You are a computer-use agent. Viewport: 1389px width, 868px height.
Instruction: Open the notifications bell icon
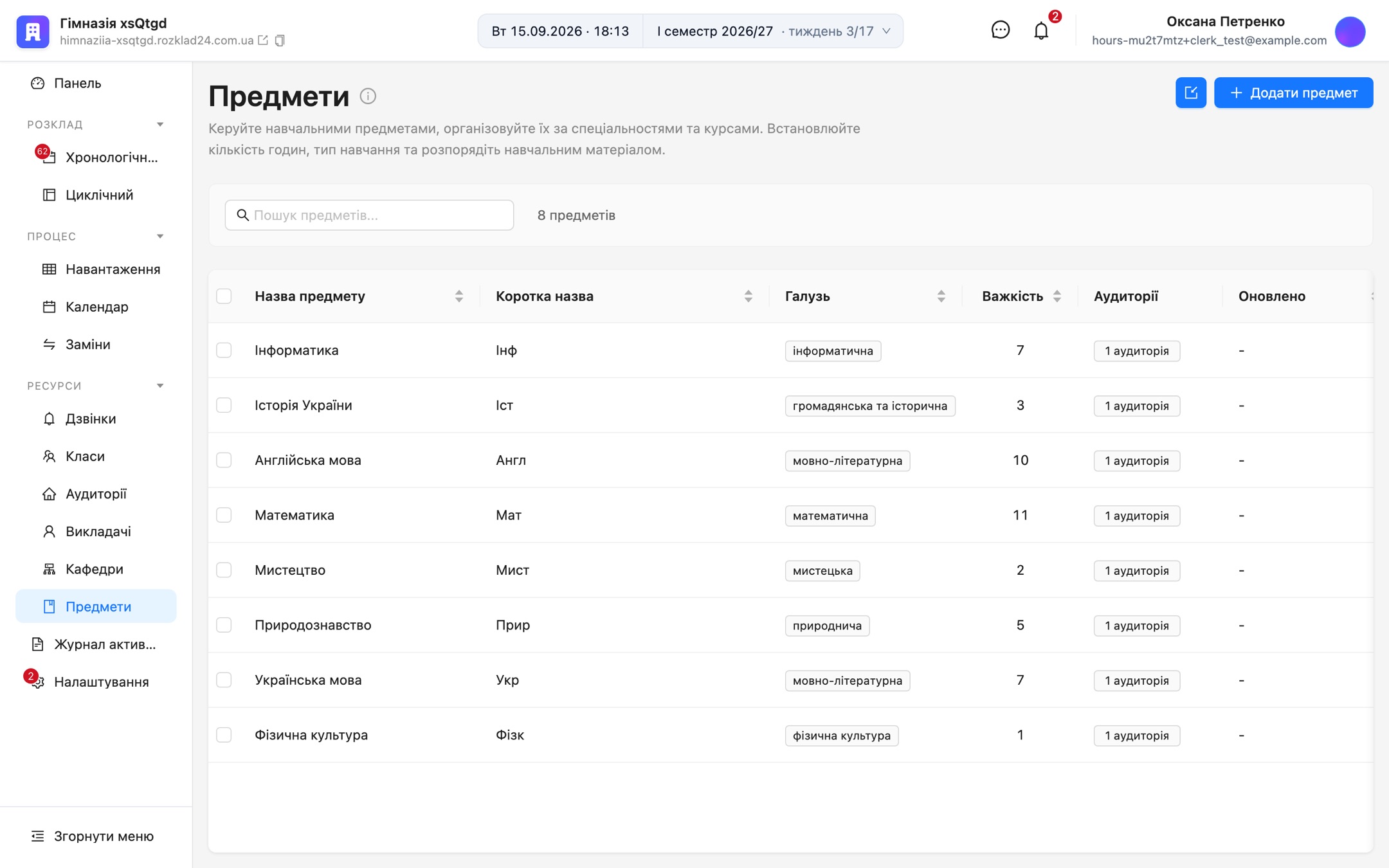[x=1040, y=31]
